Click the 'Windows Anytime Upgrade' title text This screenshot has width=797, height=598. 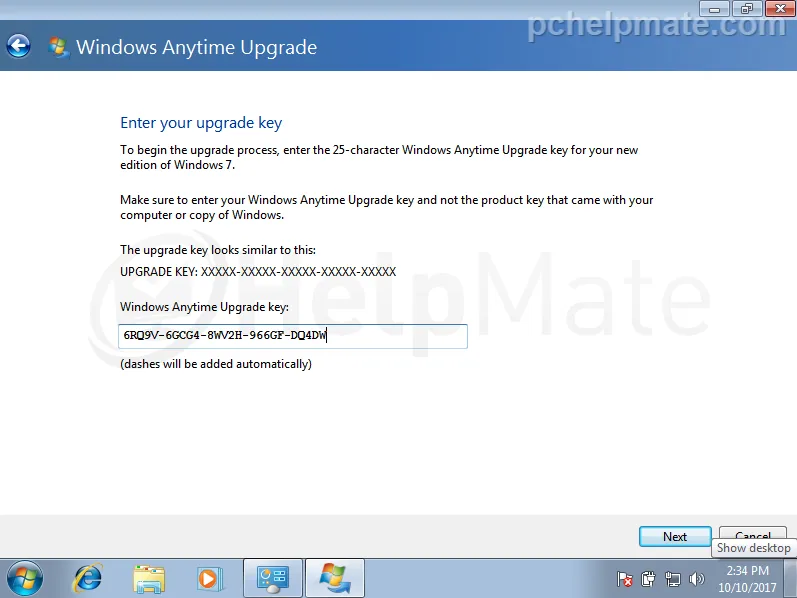(196, 47)
